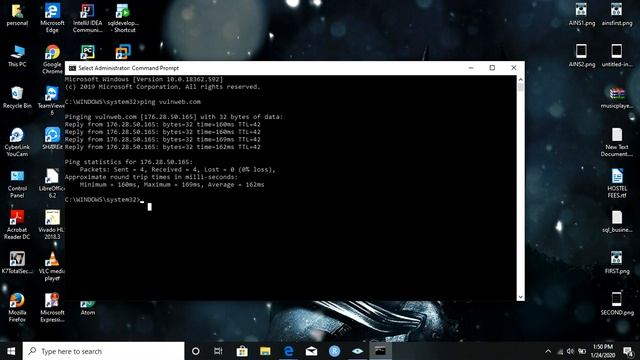
Task: Open Mail app from taskbar
Action: [x=311, y=351]
